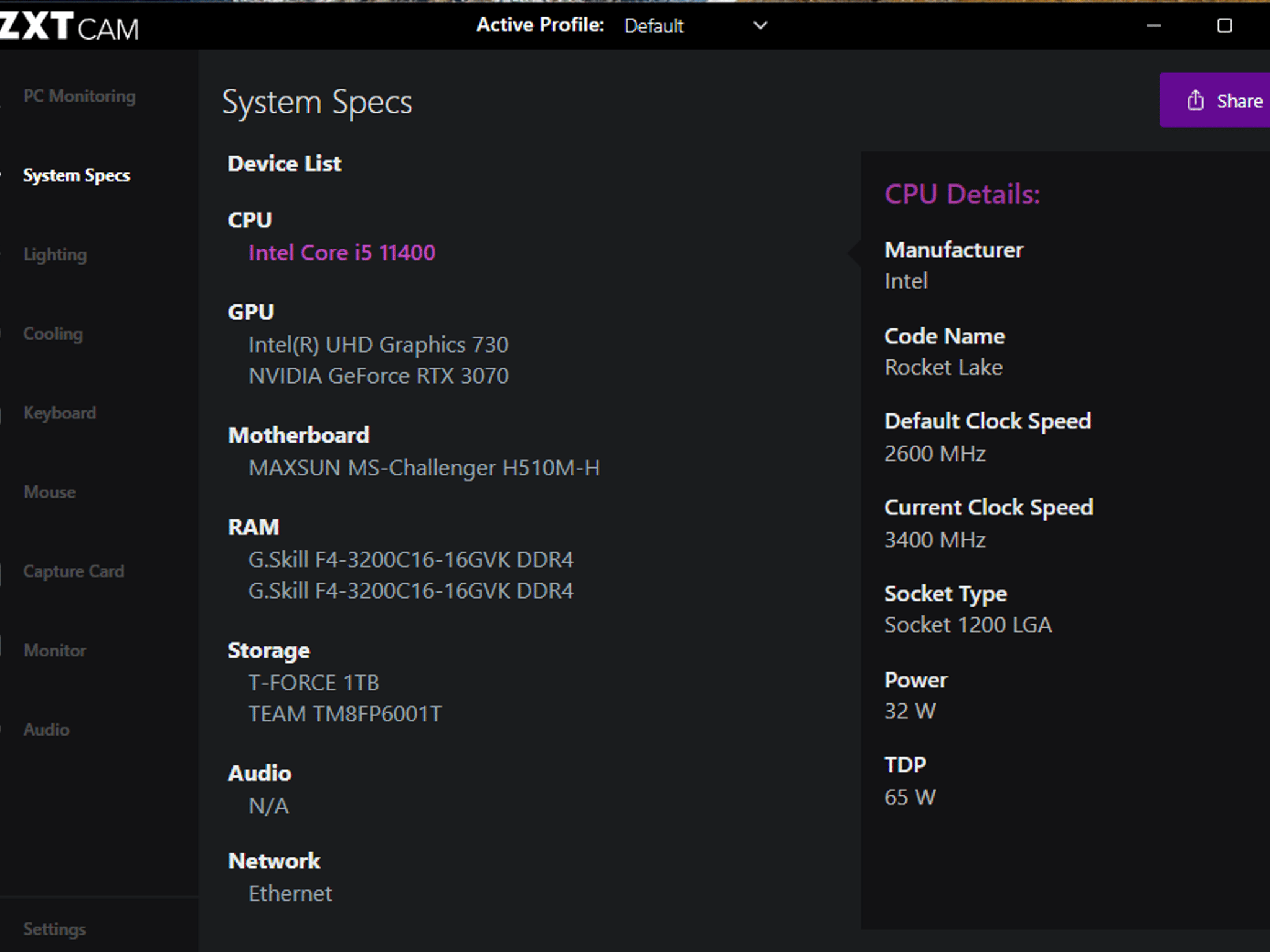Click the 2600 MHz default clock value
Viewport: 1270px width, 952px height.
click(x=935, y=454)
